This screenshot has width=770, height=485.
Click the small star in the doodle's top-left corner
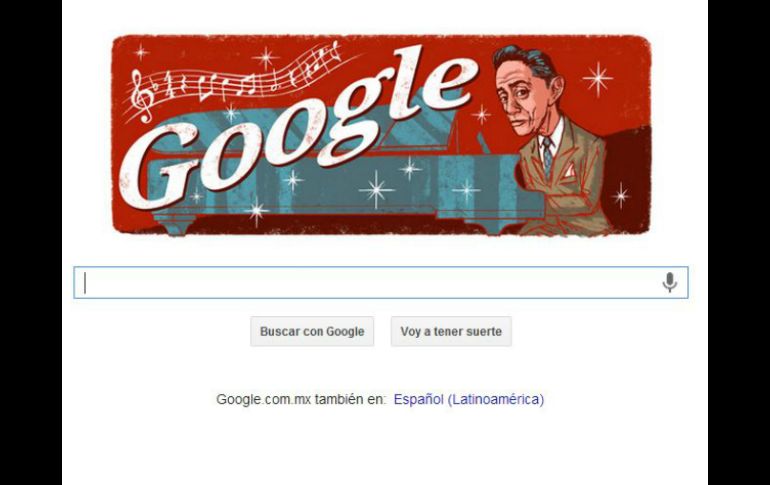point(141,52)
